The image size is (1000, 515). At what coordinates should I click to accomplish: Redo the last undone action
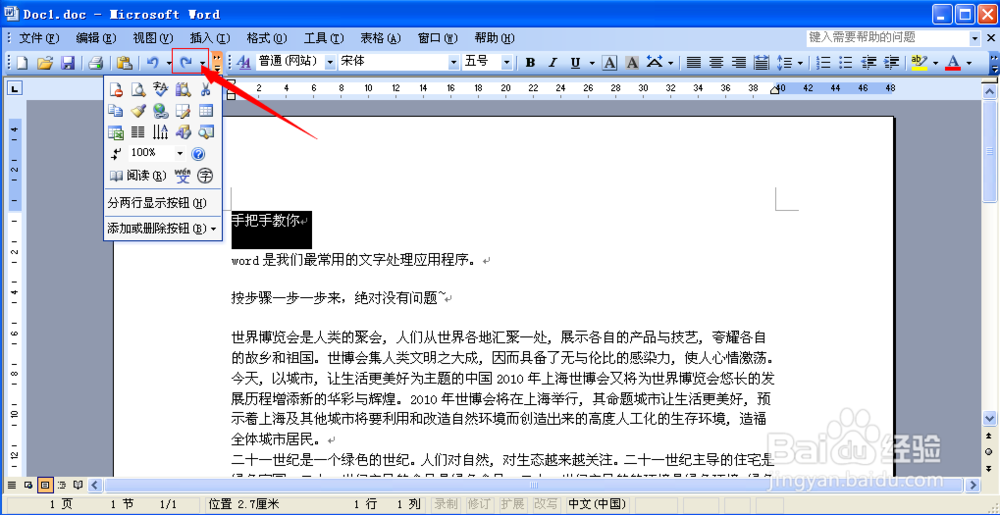point(186,62)
